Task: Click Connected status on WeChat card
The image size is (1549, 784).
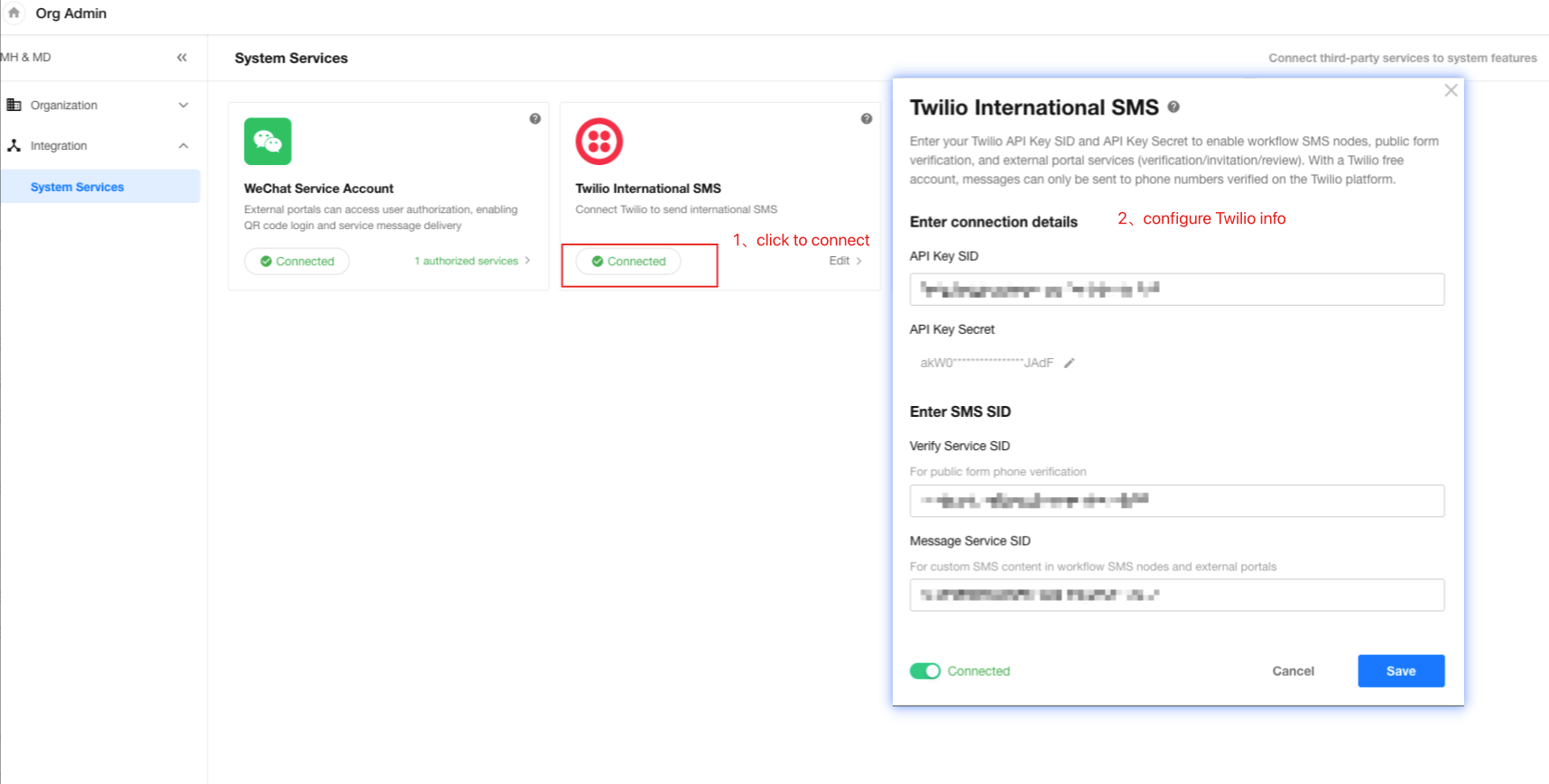Action: point(297,262)
